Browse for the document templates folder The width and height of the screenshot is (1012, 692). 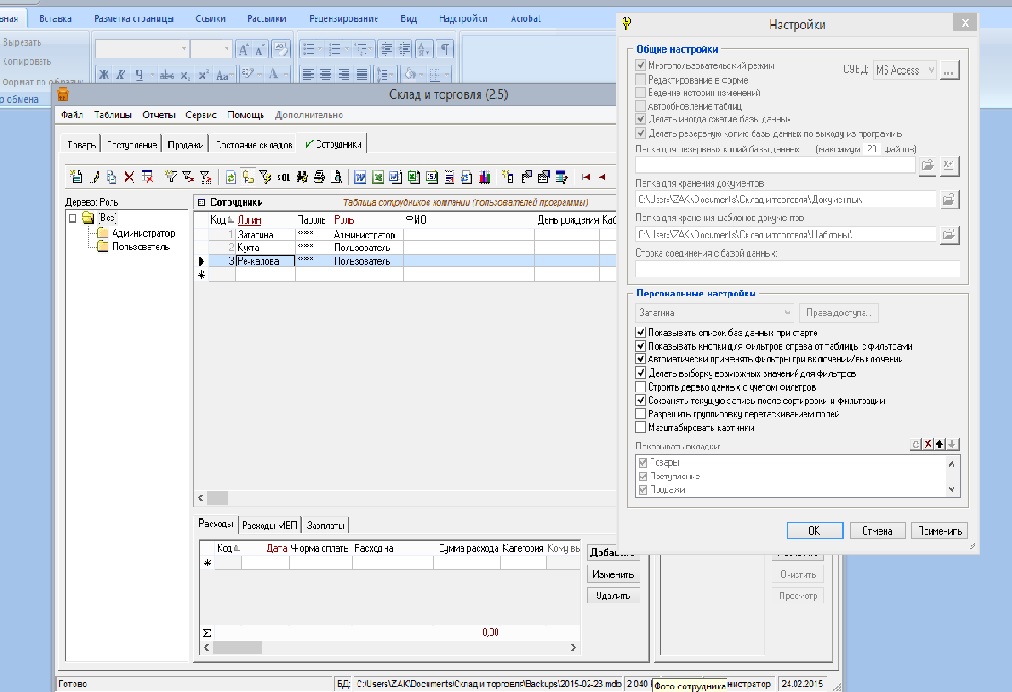[949, 235]
